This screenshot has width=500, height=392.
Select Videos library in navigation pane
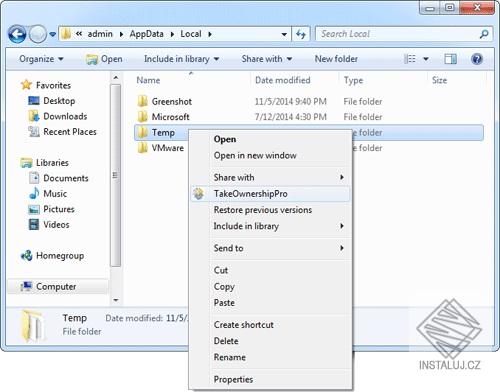(49, 225)
